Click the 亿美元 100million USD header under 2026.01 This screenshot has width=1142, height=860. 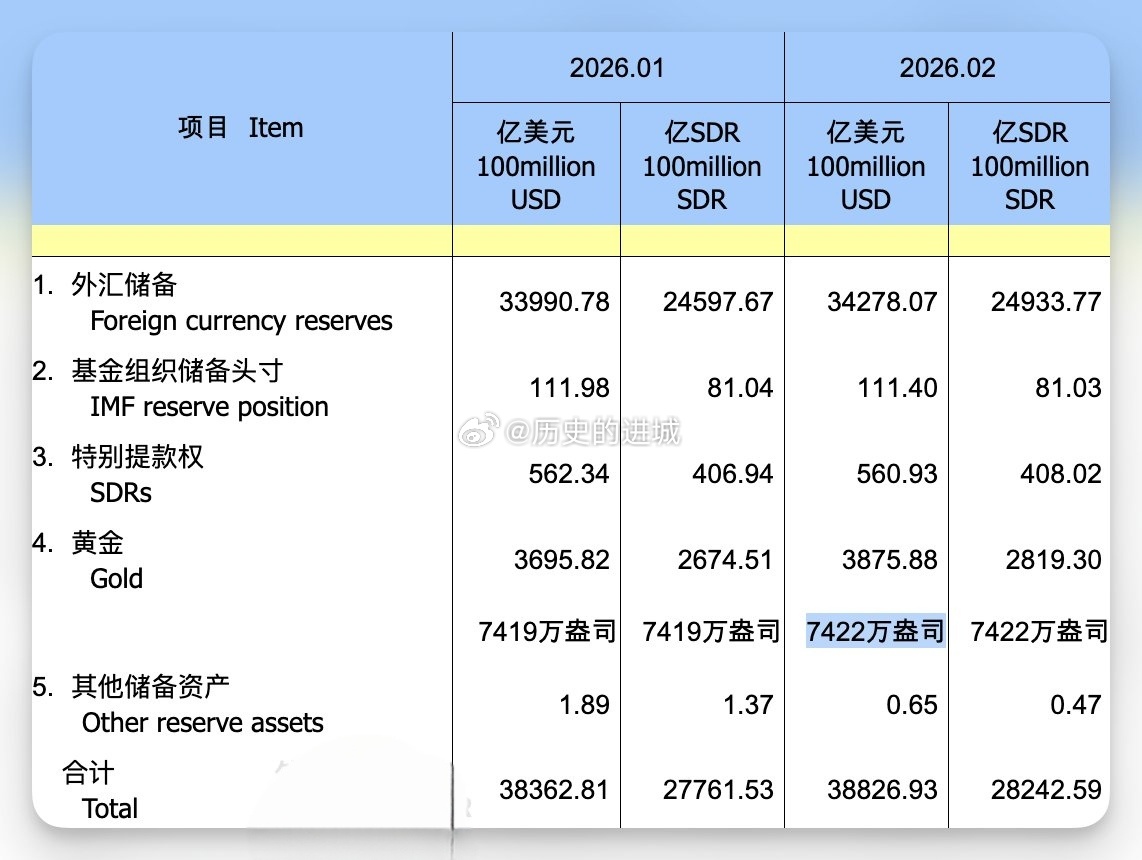537,166
